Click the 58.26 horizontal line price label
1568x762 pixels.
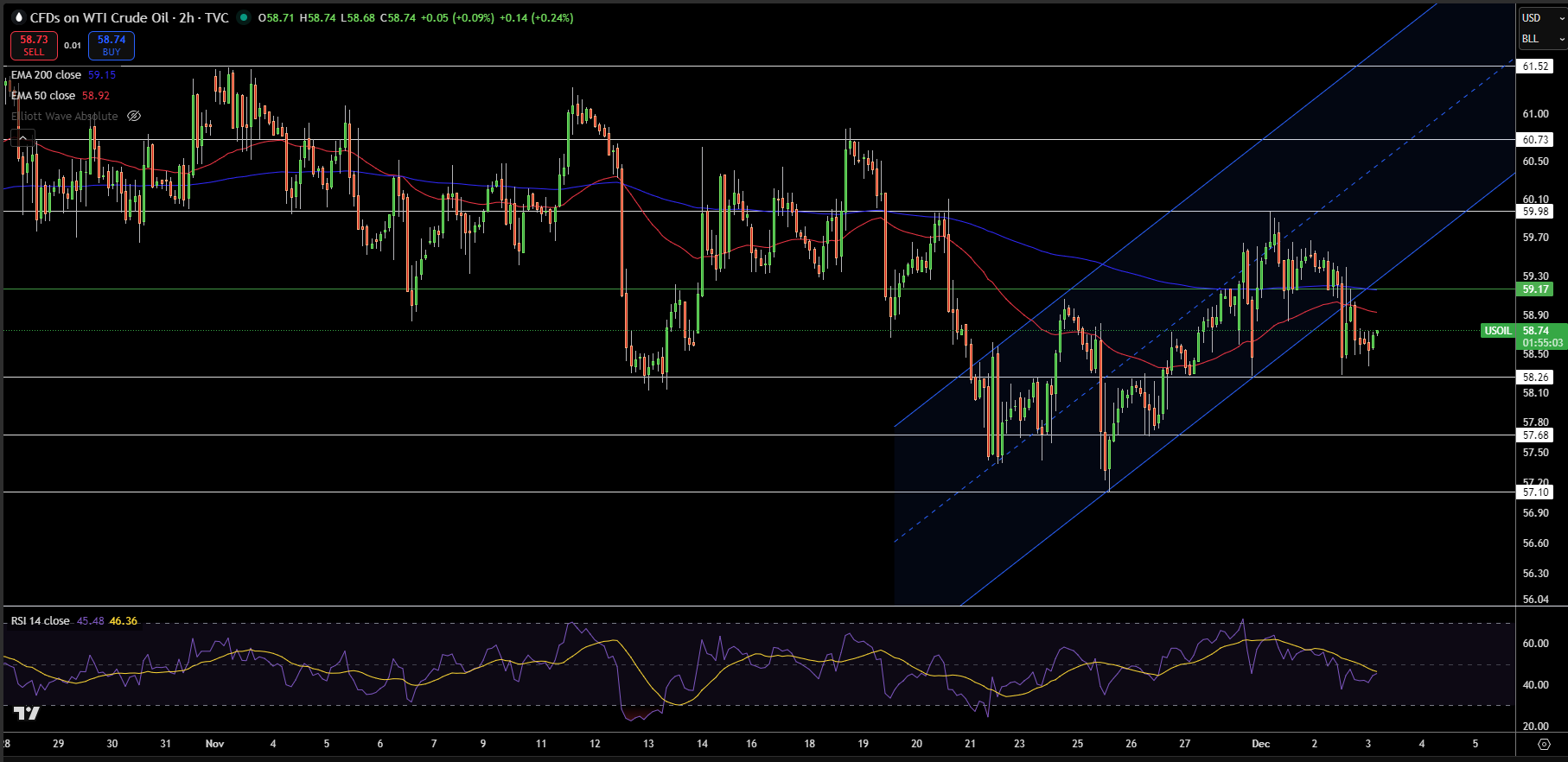(1535, 378)
